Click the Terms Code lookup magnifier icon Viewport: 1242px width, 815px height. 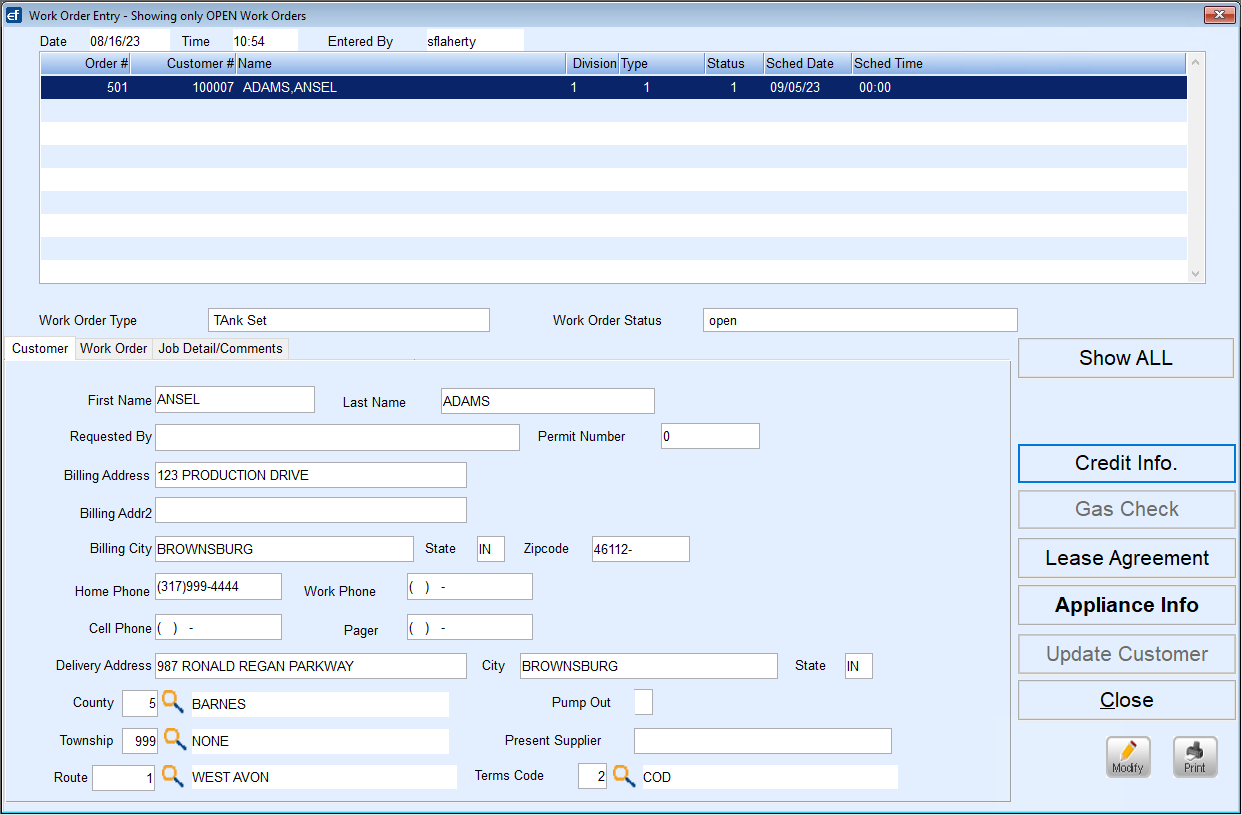(624, 775)
